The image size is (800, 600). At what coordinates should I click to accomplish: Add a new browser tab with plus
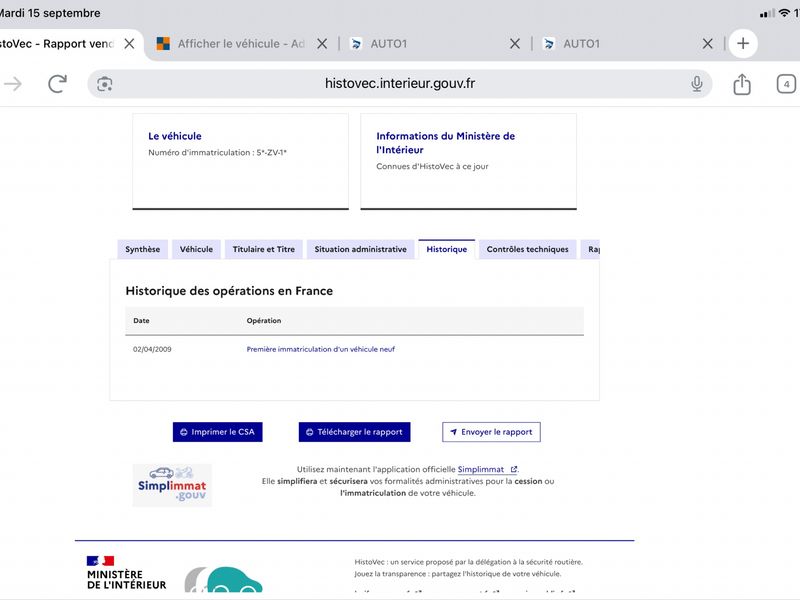[x=743, y=43]
